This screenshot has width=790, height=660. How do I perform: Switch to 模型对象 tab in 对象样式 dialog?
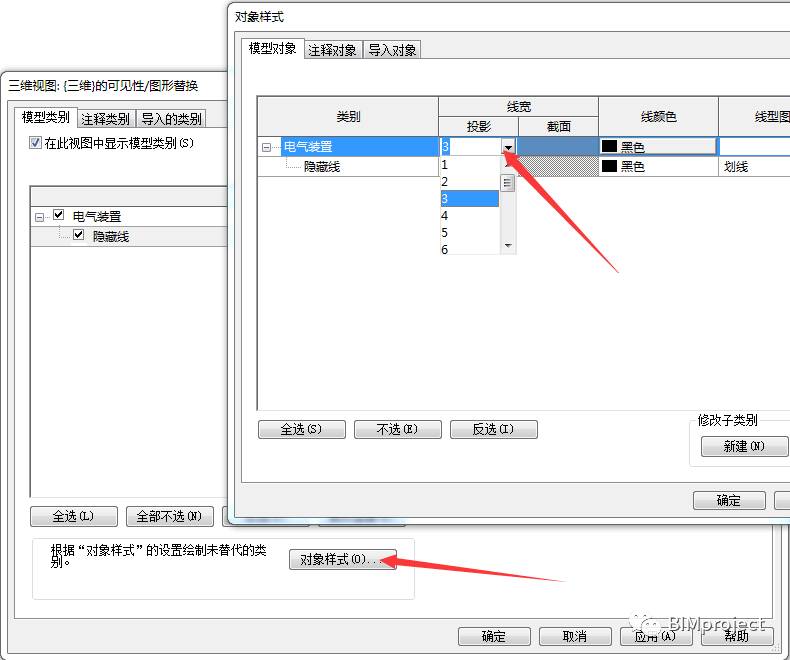(273, 48)
